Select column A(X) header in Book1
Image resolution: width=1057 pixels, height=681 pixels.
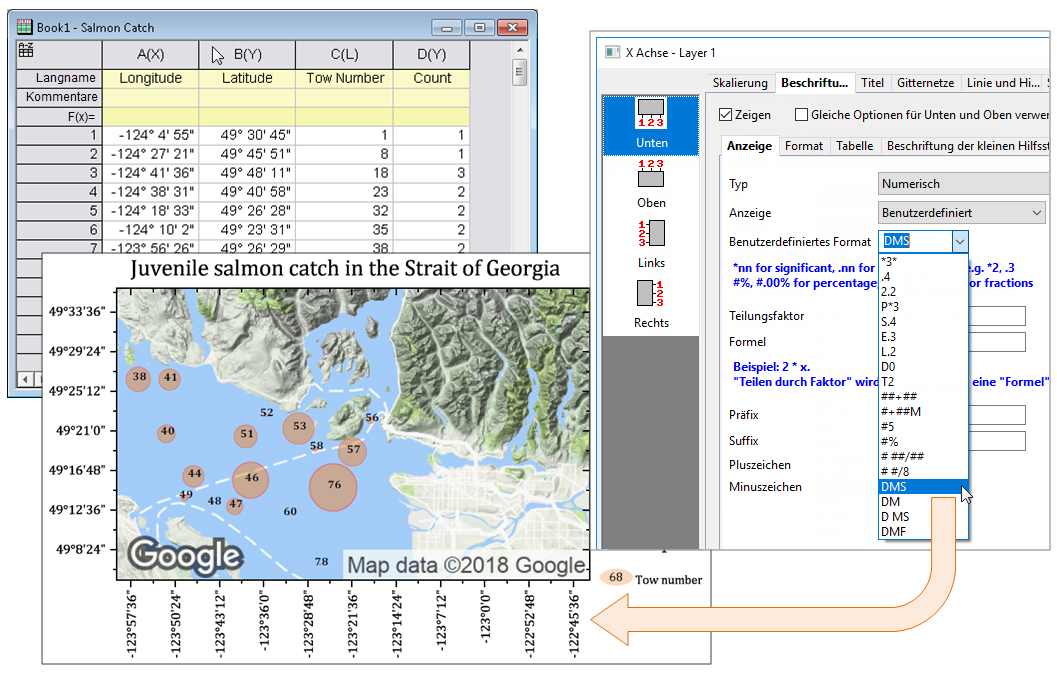tap(150, 55)
